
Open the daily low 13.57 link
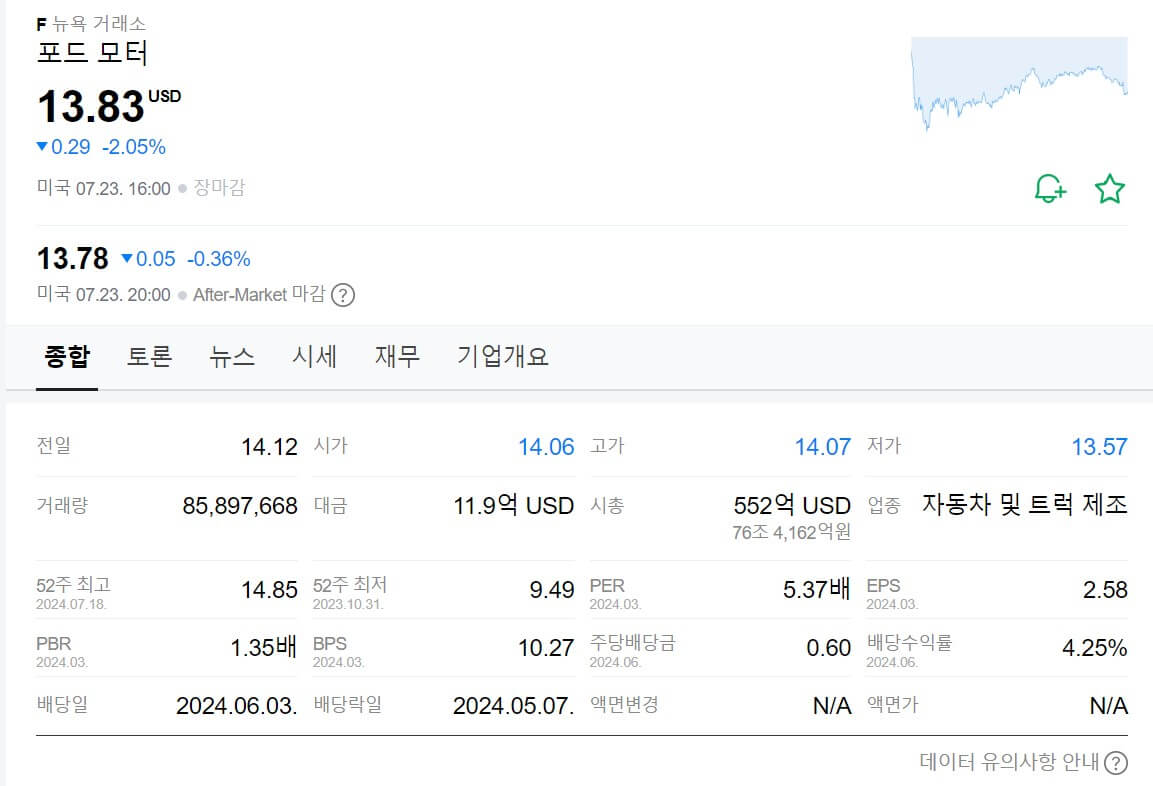(x=1100, y=447)
